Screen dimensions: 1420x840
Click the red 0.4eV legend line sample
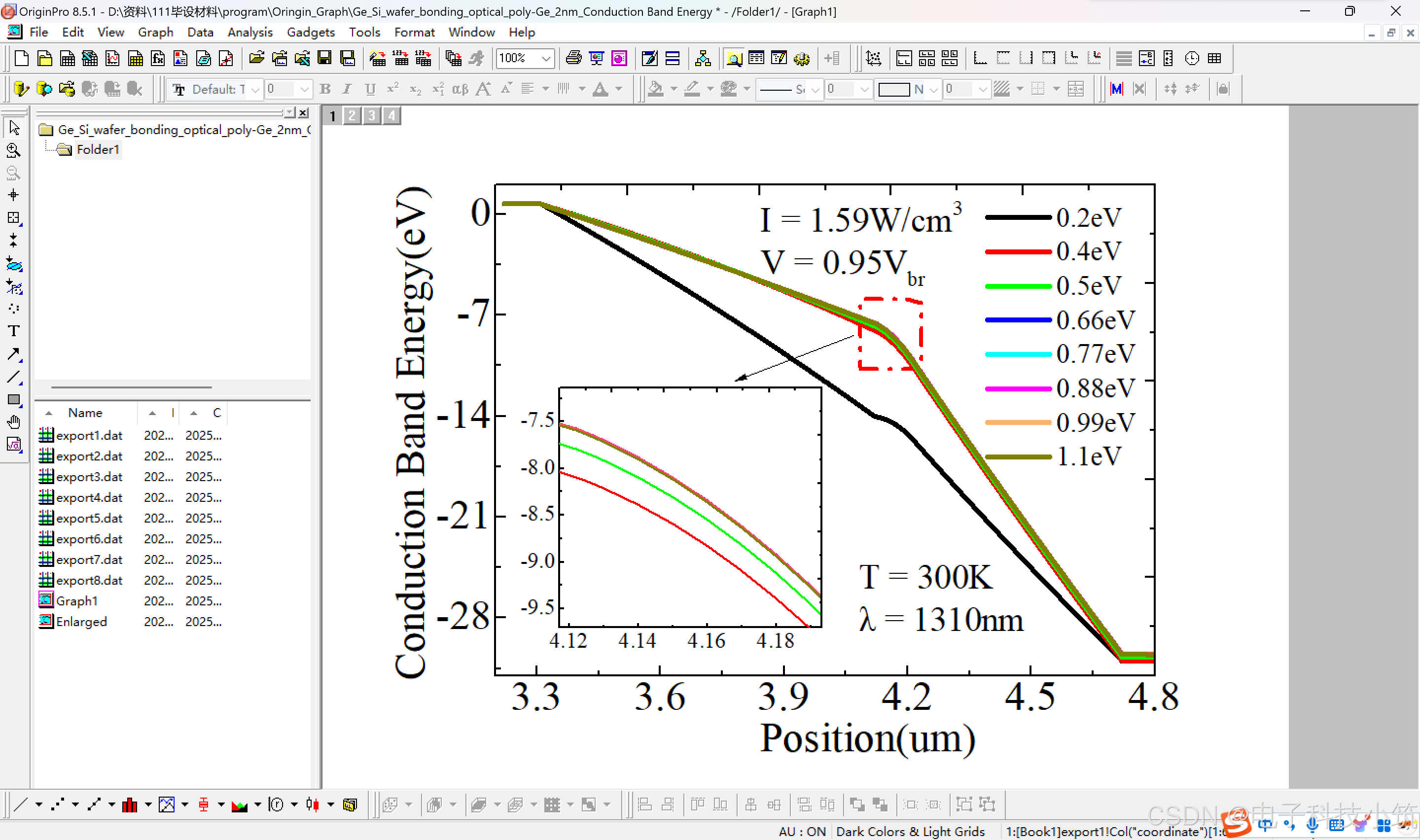tap(1018, 251)
